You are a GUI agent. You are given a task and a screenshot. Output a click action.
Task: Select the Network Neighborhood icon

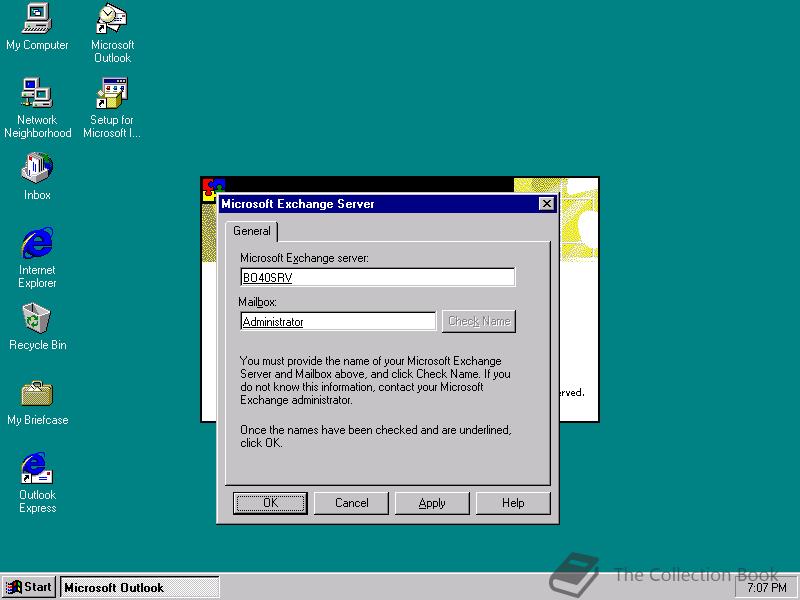click(x=37, y=107)
